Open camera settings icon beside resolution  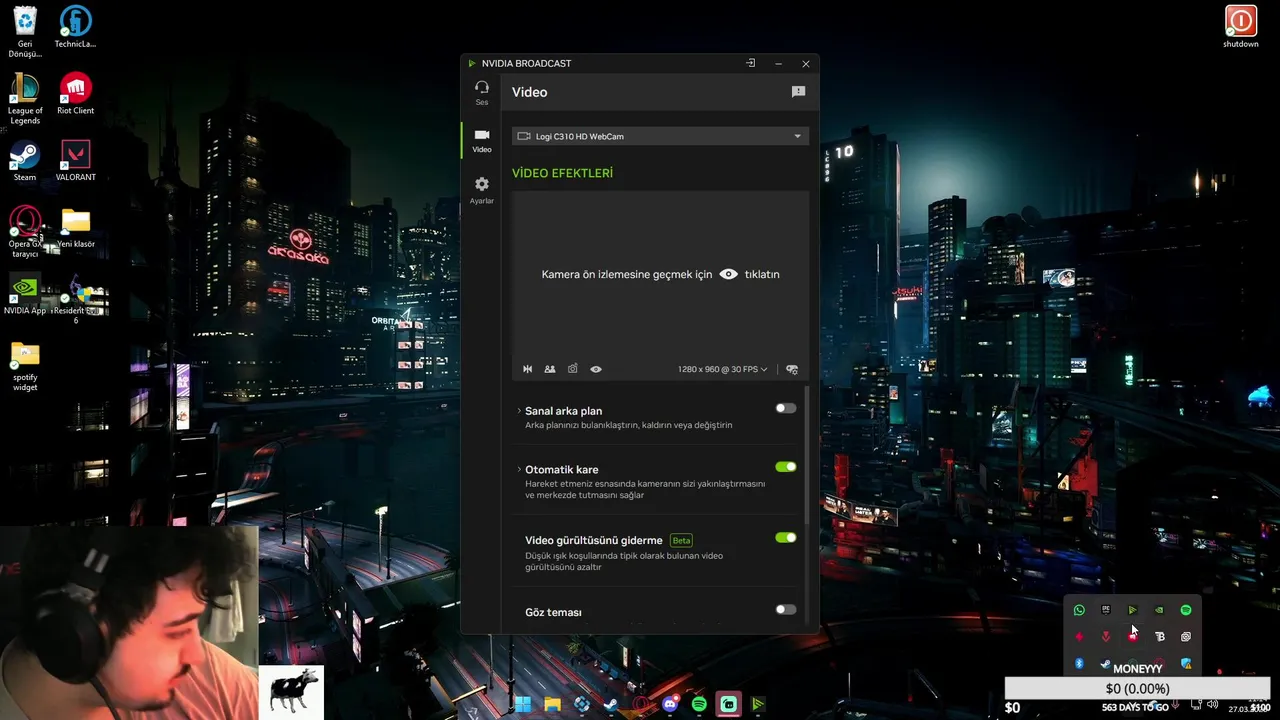pos(792,369)
